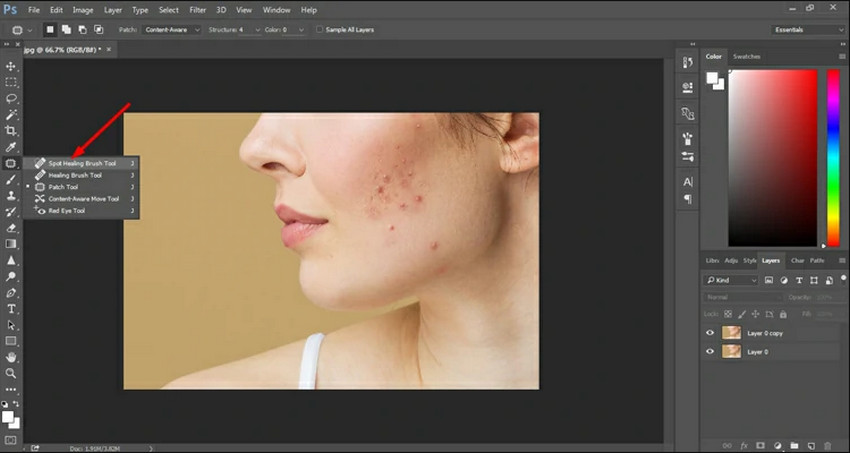The image size is (850, 453).
Task: Select the Clone Stamp tool
Action: tap(10, 196)
